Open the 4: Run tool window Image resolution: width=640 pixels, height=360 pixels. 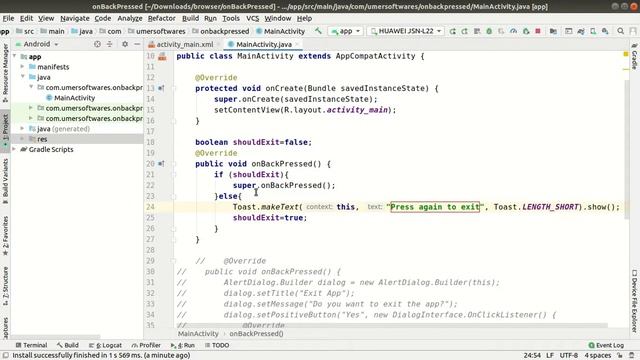pos(183,345)
